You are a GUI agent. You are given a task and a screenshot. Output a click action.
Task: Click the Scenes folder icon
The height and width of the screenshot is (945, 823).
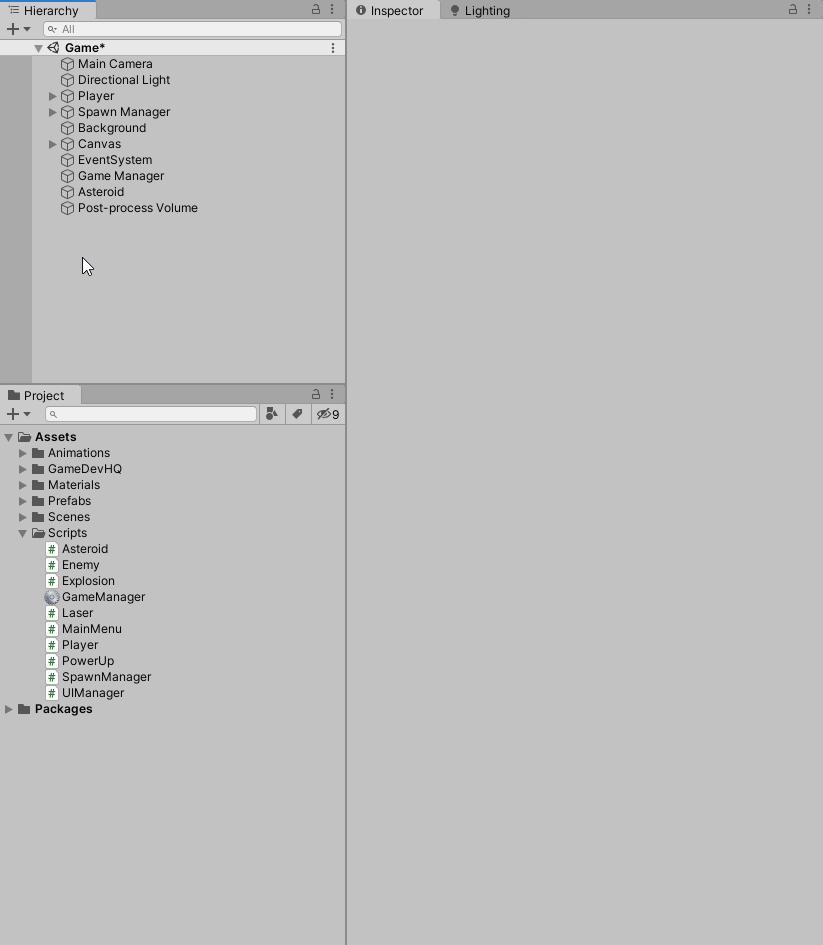(38, 517)
